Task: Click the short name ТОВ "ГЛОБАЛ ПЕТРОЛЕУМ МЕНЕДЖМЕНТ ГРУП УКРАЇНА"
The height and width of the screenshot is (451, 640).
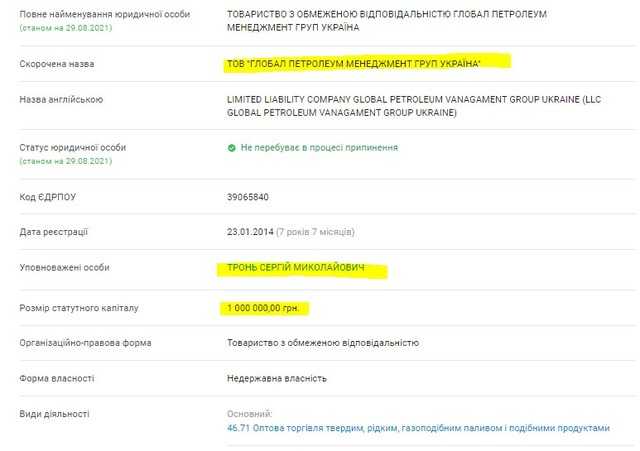Action: tap(353, 64)
